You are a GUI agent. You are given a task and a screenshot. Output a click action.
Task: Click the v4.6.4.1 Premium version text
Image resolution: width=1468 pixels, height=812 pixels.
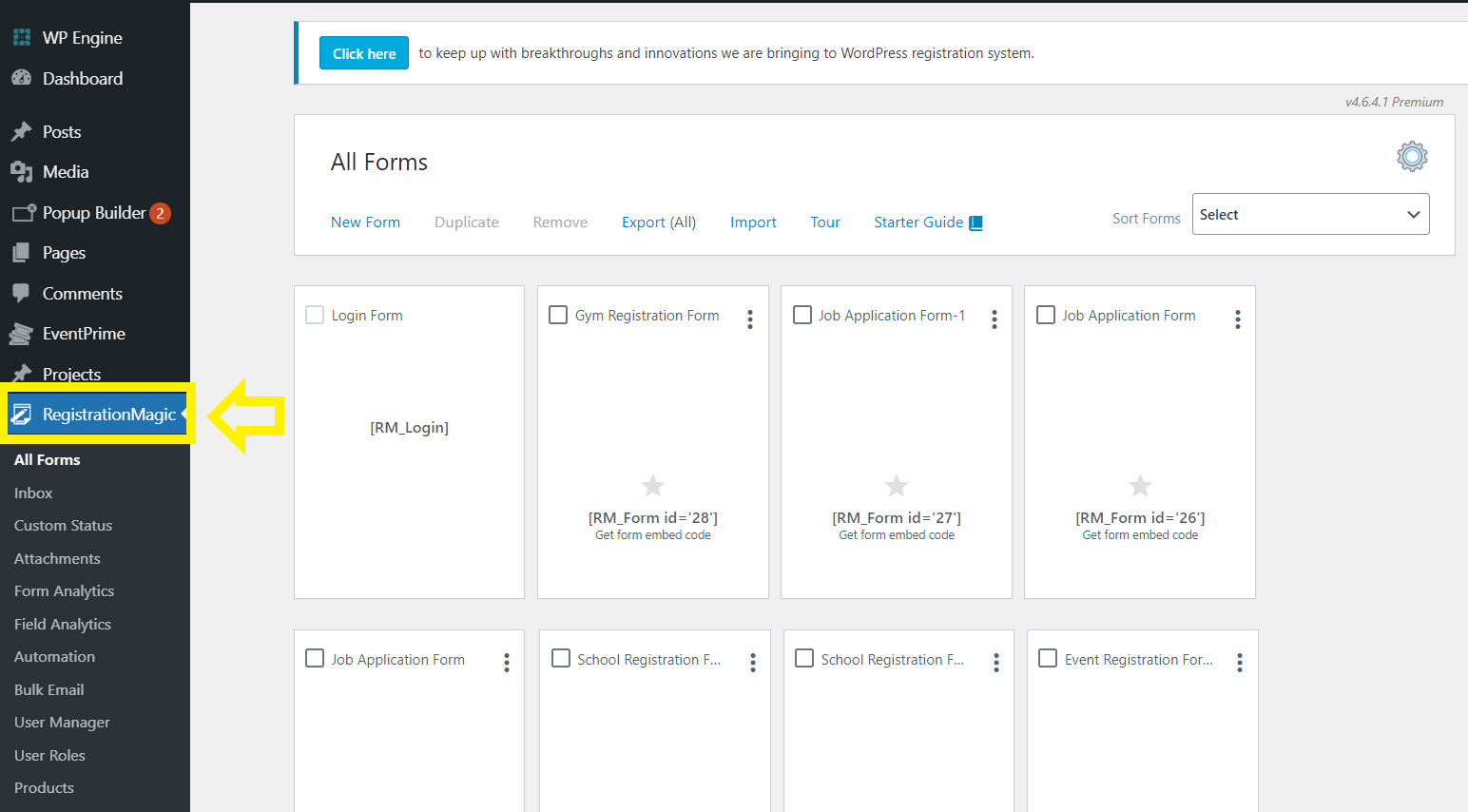(x=1394, y=102)
